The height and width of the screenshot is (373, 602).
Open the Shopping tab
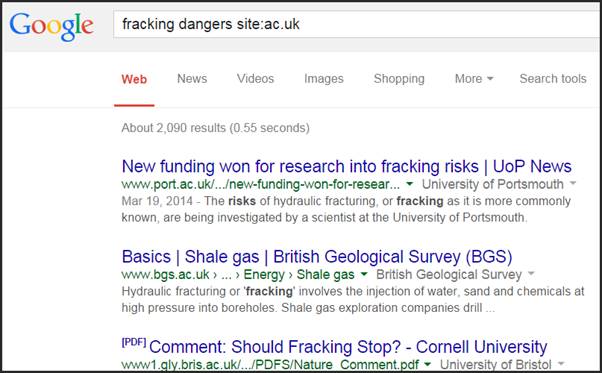click(399, 79)
